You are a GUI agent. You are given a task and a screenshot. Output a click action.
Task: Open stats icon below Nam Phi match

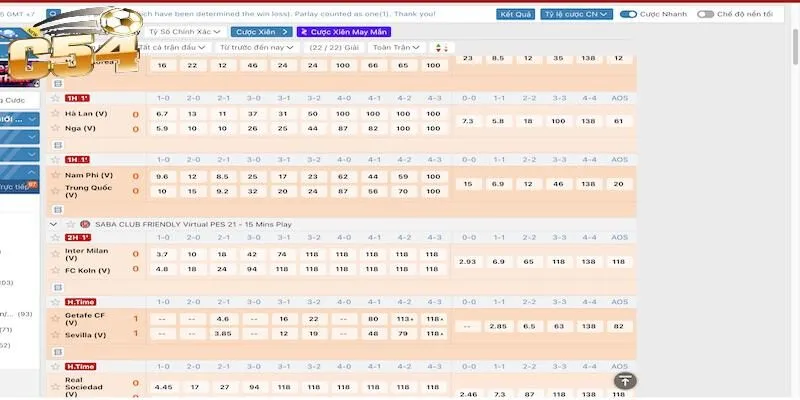[x=57, y=210]
